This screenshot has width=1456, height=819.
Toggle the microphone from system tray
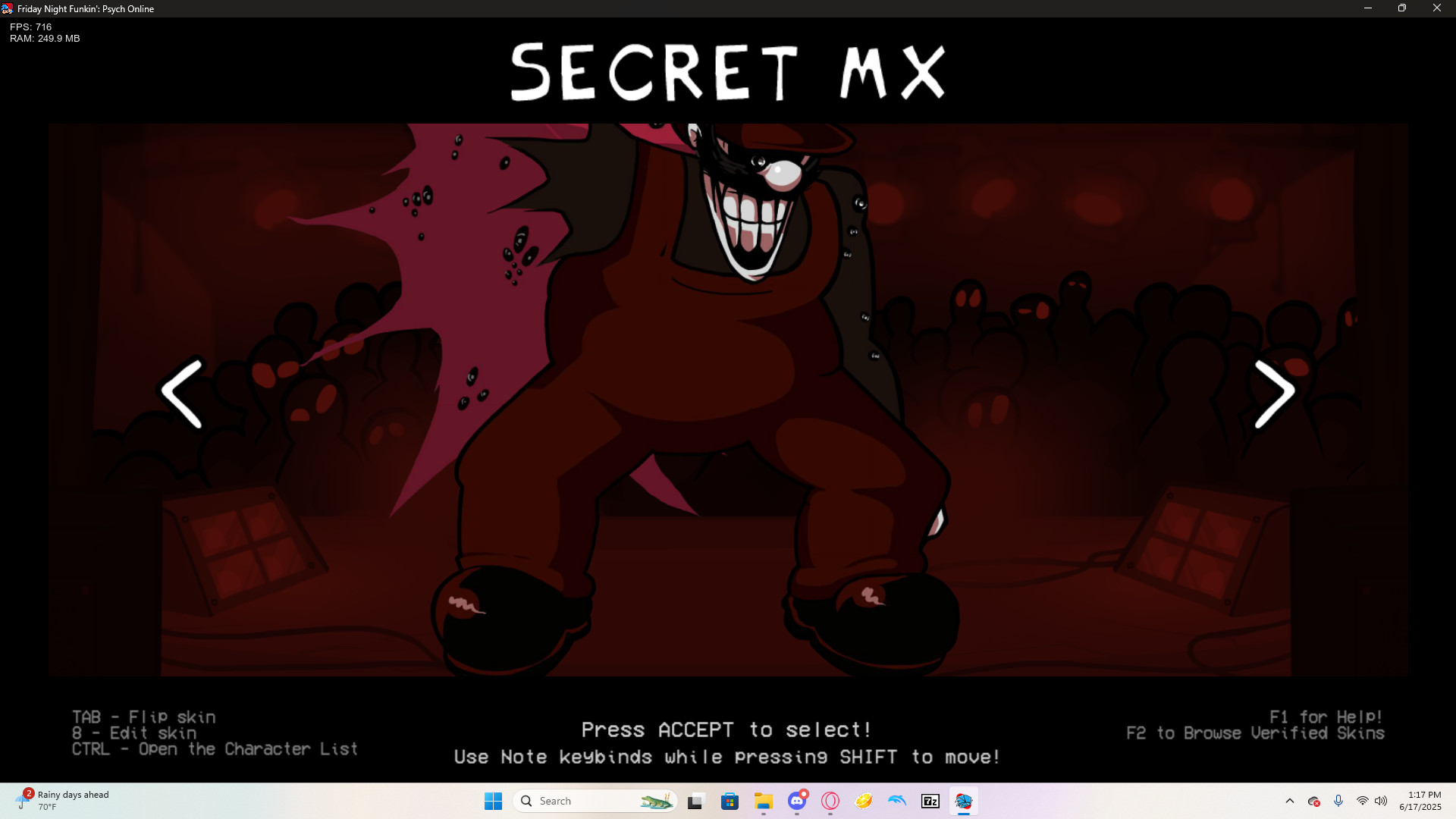click(x=1338, y=801)
